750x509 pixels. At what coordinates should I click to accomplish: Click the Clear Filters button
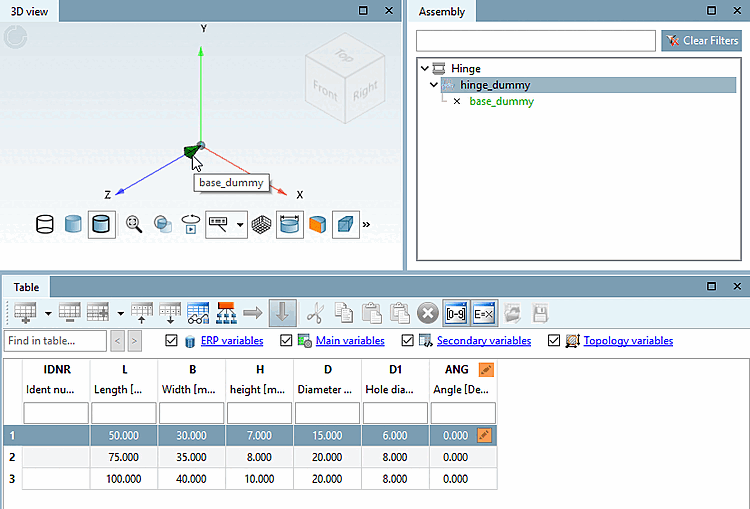[x=702, y=41]
